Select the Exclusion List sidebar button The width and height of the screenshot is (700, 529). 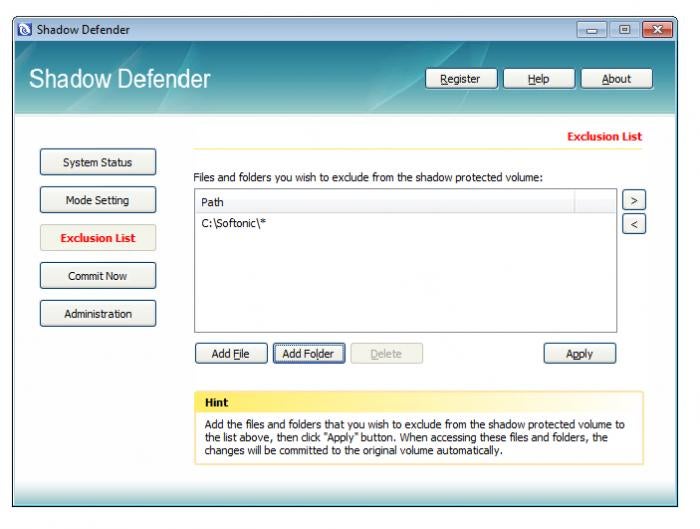click(x=98, y=238)
